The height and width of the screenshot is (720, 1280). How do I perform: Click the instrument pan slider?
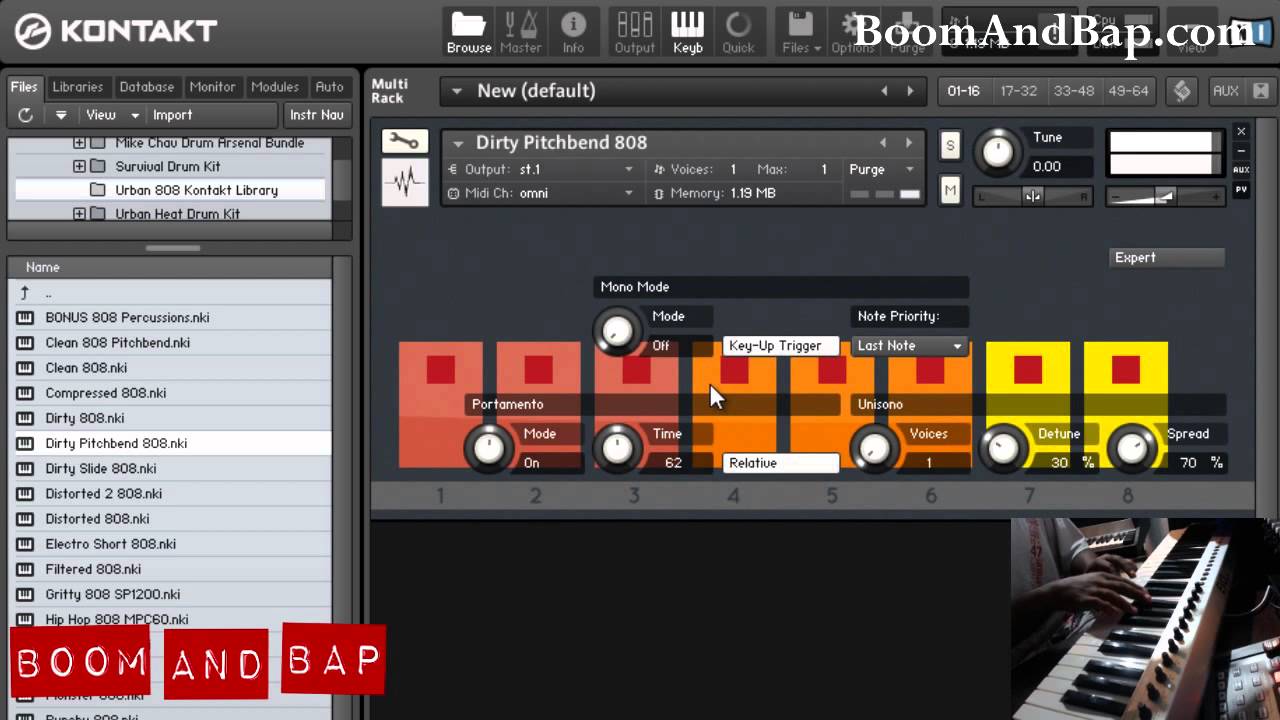pyautogui.click(x=1032, y=196)
